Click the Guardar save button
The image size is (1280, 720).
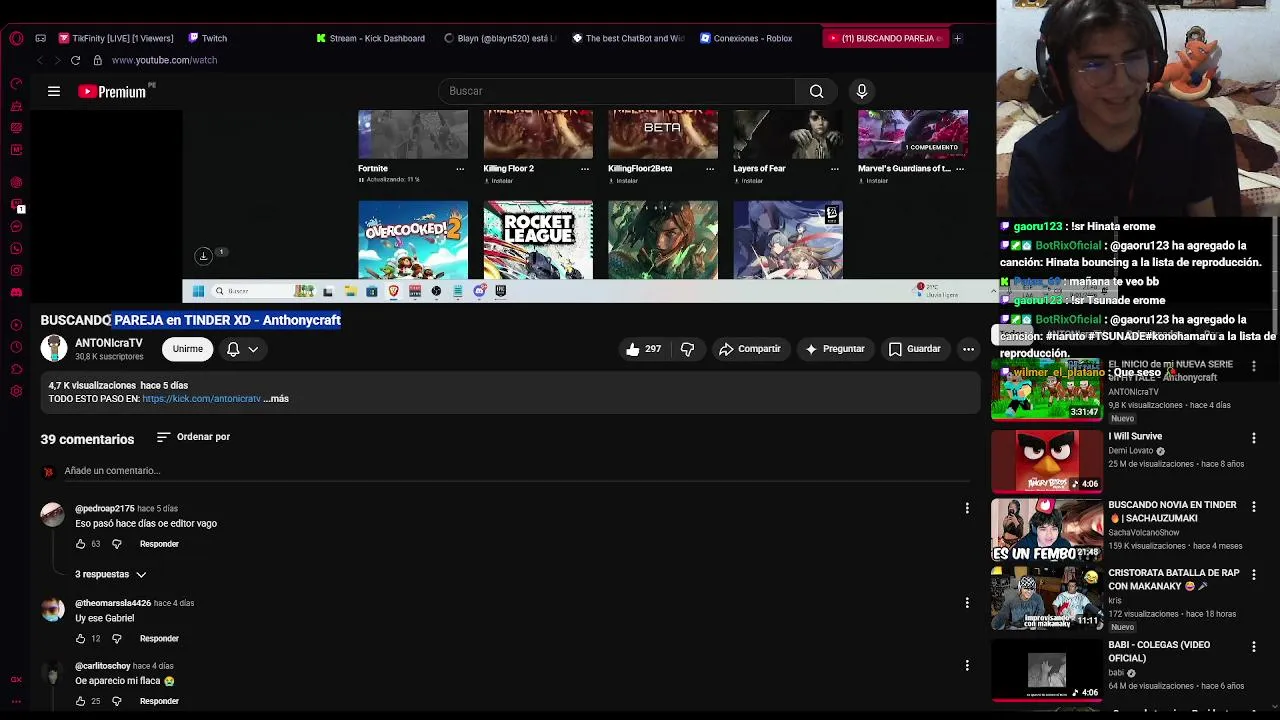pyautogui.click(x=914, y=349)
